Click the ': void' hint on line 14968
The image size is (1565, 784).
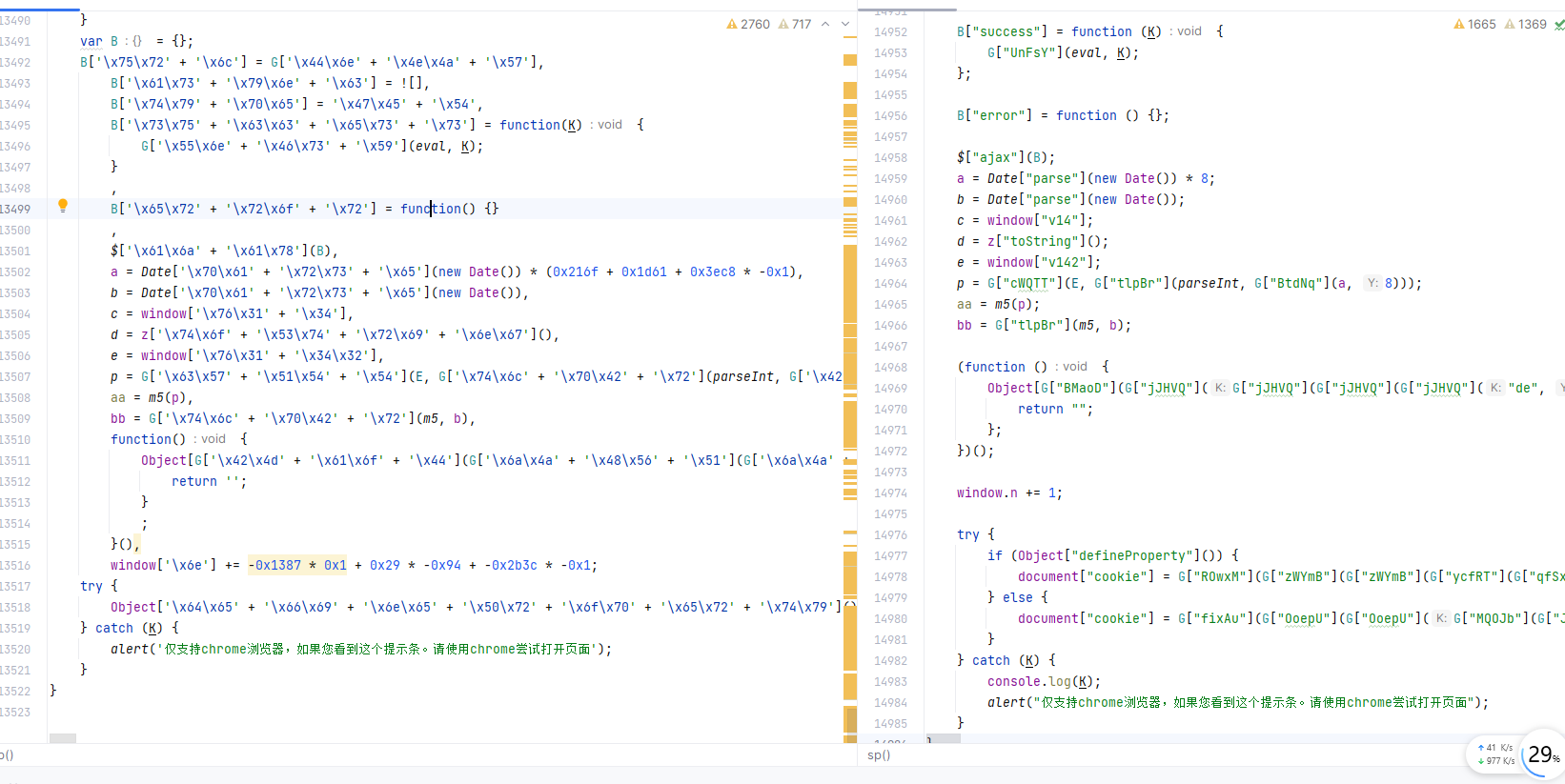[1071, 367]
